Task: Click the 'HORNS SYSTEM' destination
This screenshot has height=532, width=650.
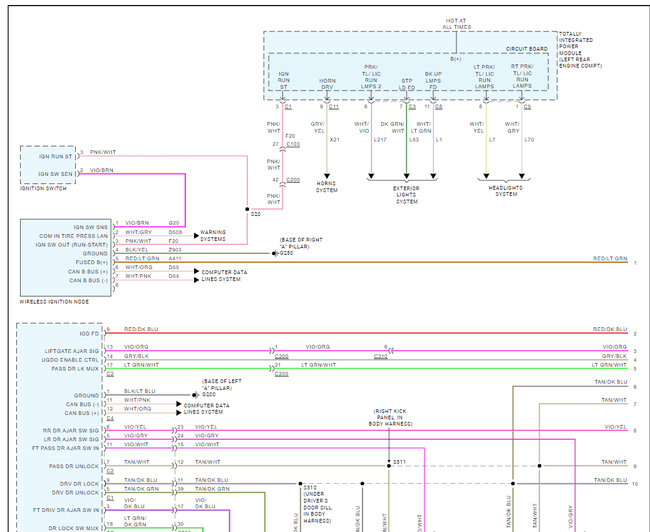Action: pos(327,187)
